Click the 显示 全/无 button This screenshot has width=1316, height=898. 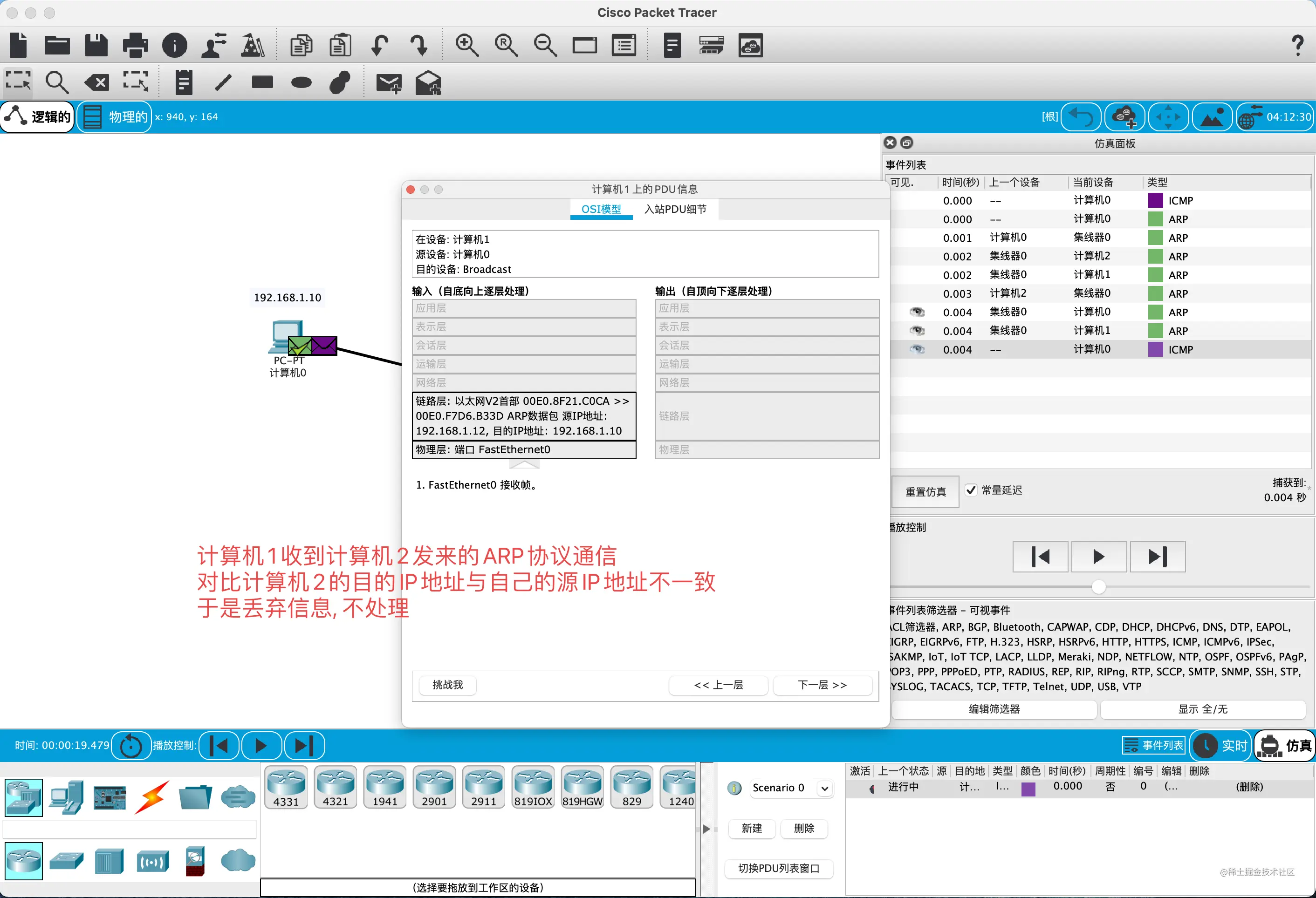pos(1203,709)
